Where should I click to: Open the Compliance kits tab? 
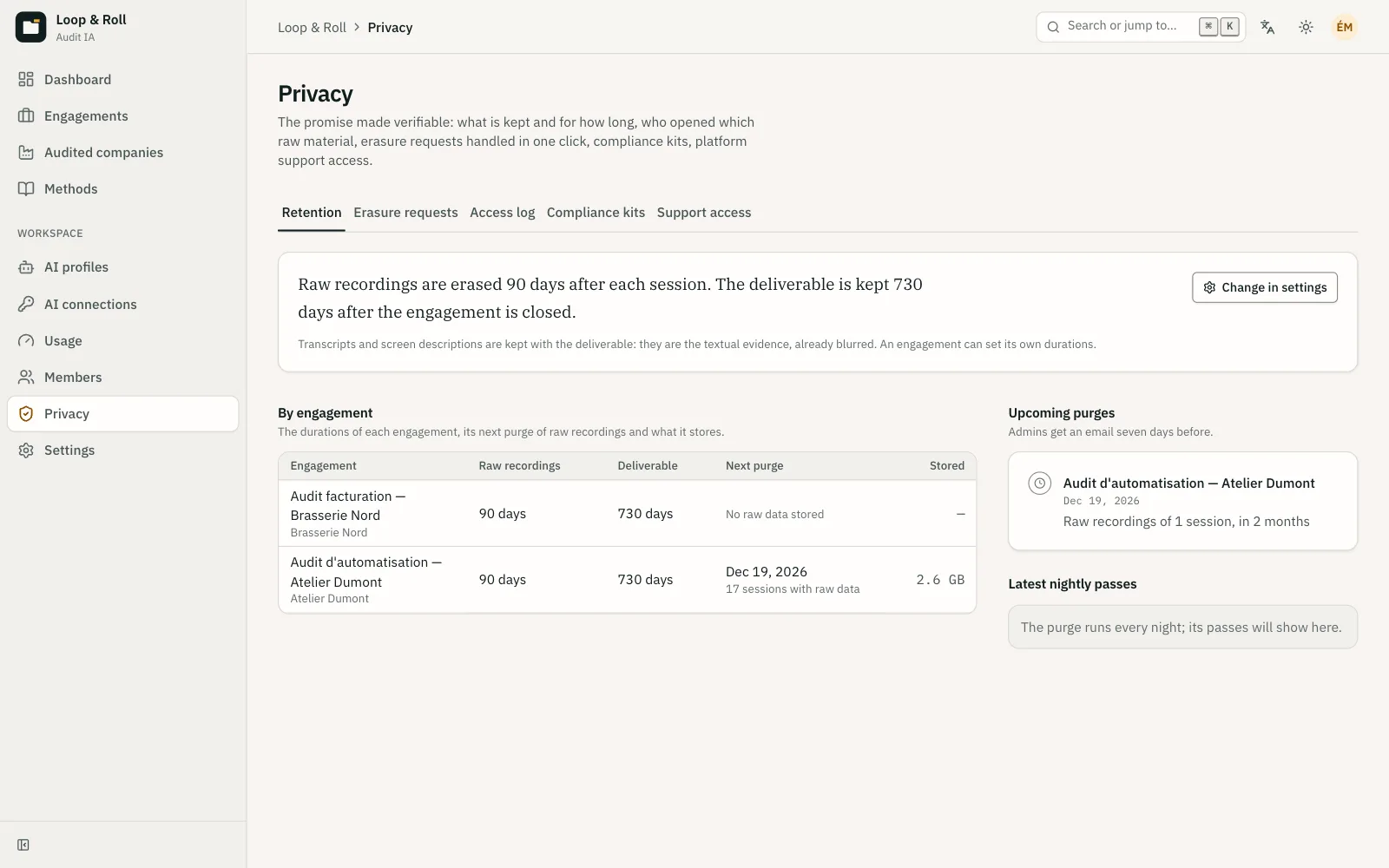click(596, 213)
